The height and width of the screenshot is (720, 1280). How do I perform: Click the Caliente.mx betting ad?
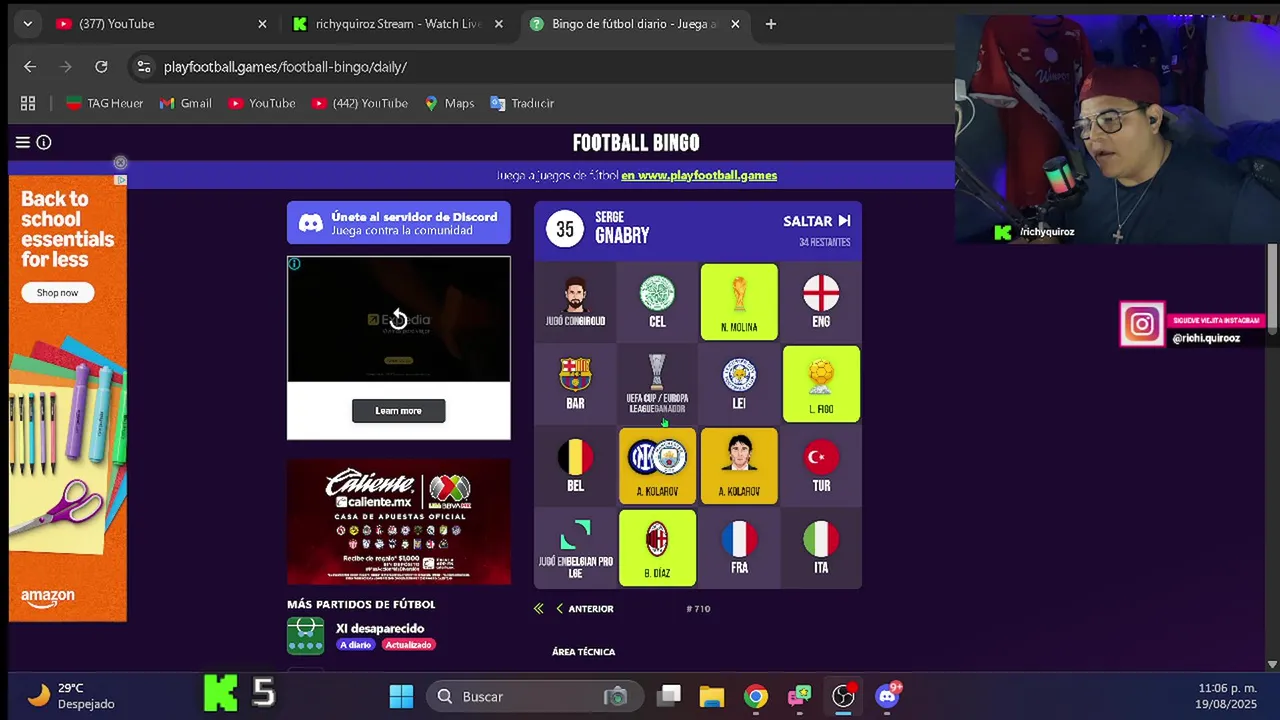coord(398,521)
